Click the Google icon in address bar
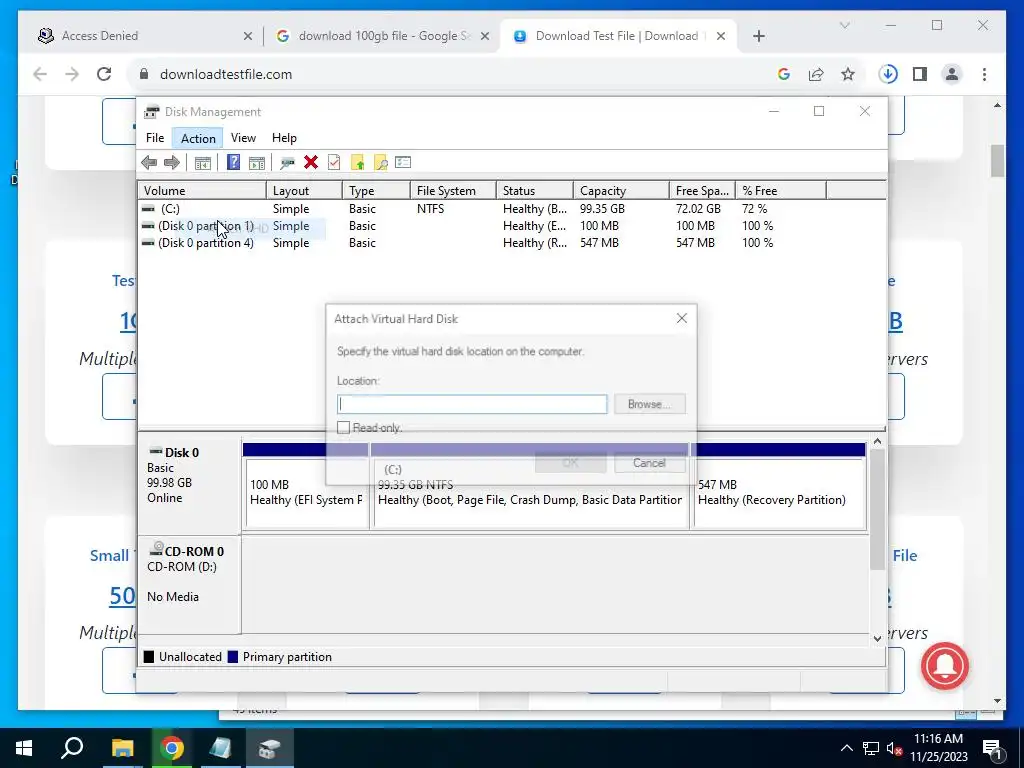Screen dimensions: 1024x768 point(784,74)
